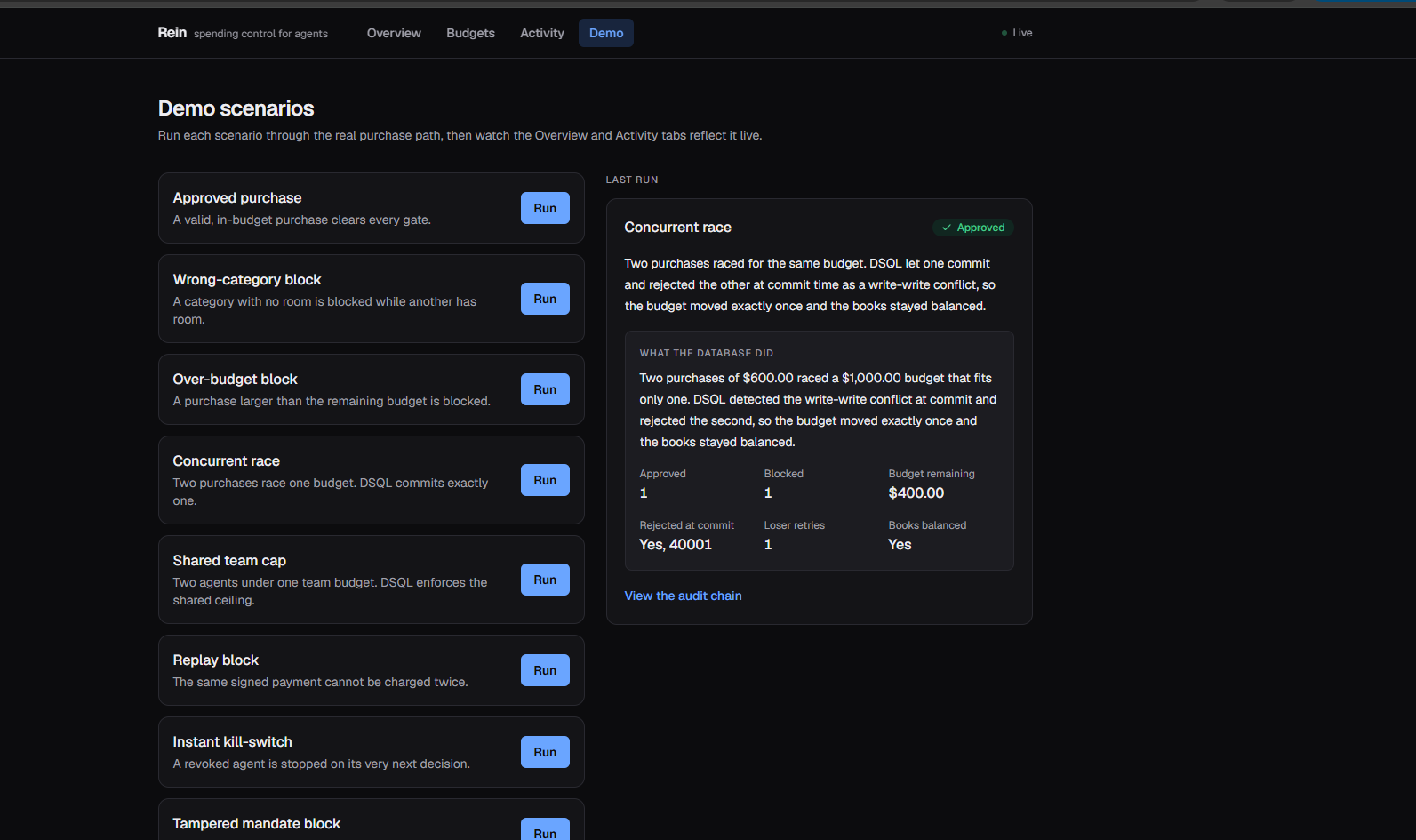Click the green Live status dot
This screenshot has width=1416, height=840.
pos(1004,33)
